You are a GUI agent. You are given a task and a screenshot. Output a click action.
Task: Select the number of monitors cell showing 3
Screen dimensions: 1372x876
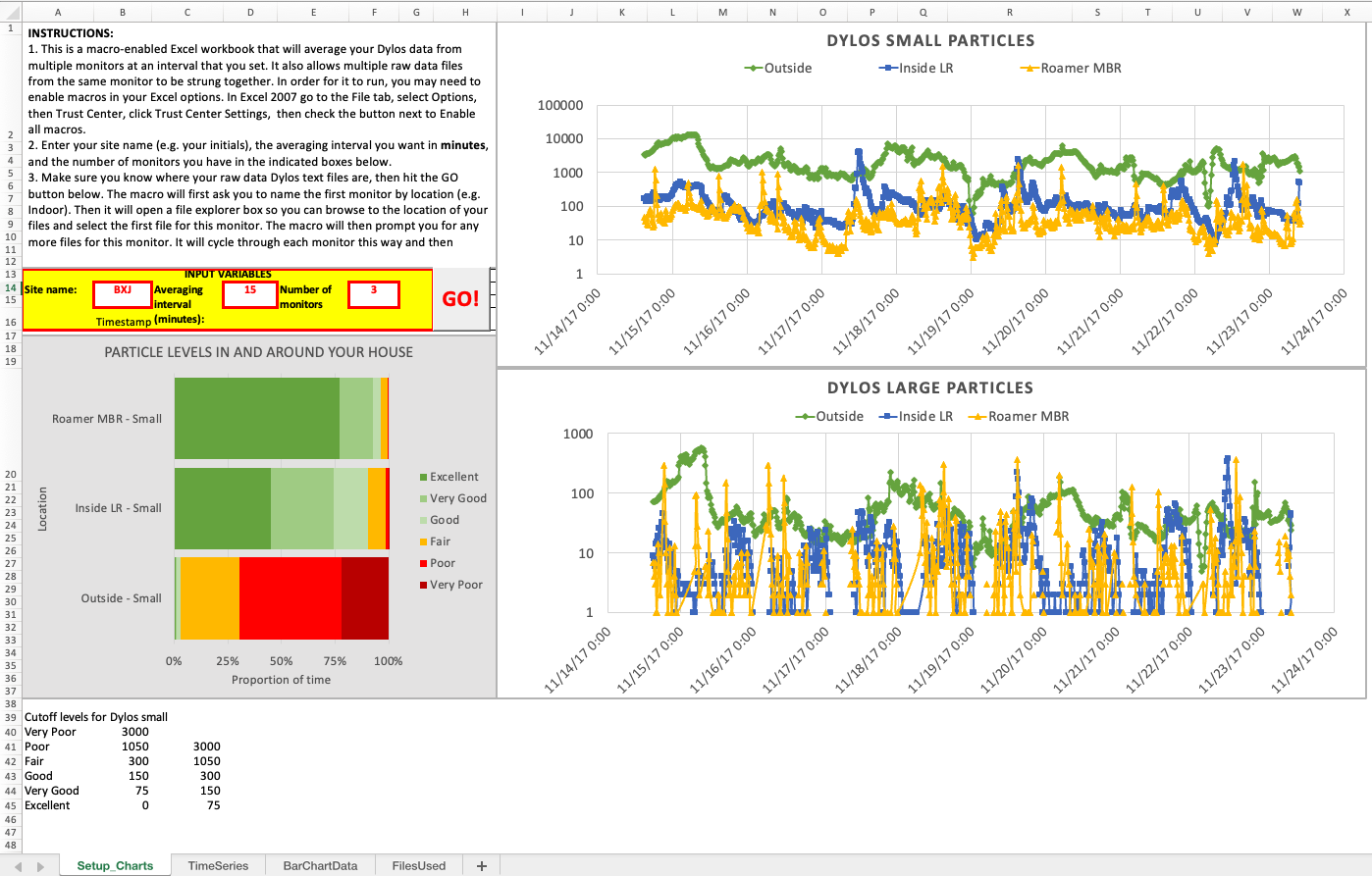point(374,293)
